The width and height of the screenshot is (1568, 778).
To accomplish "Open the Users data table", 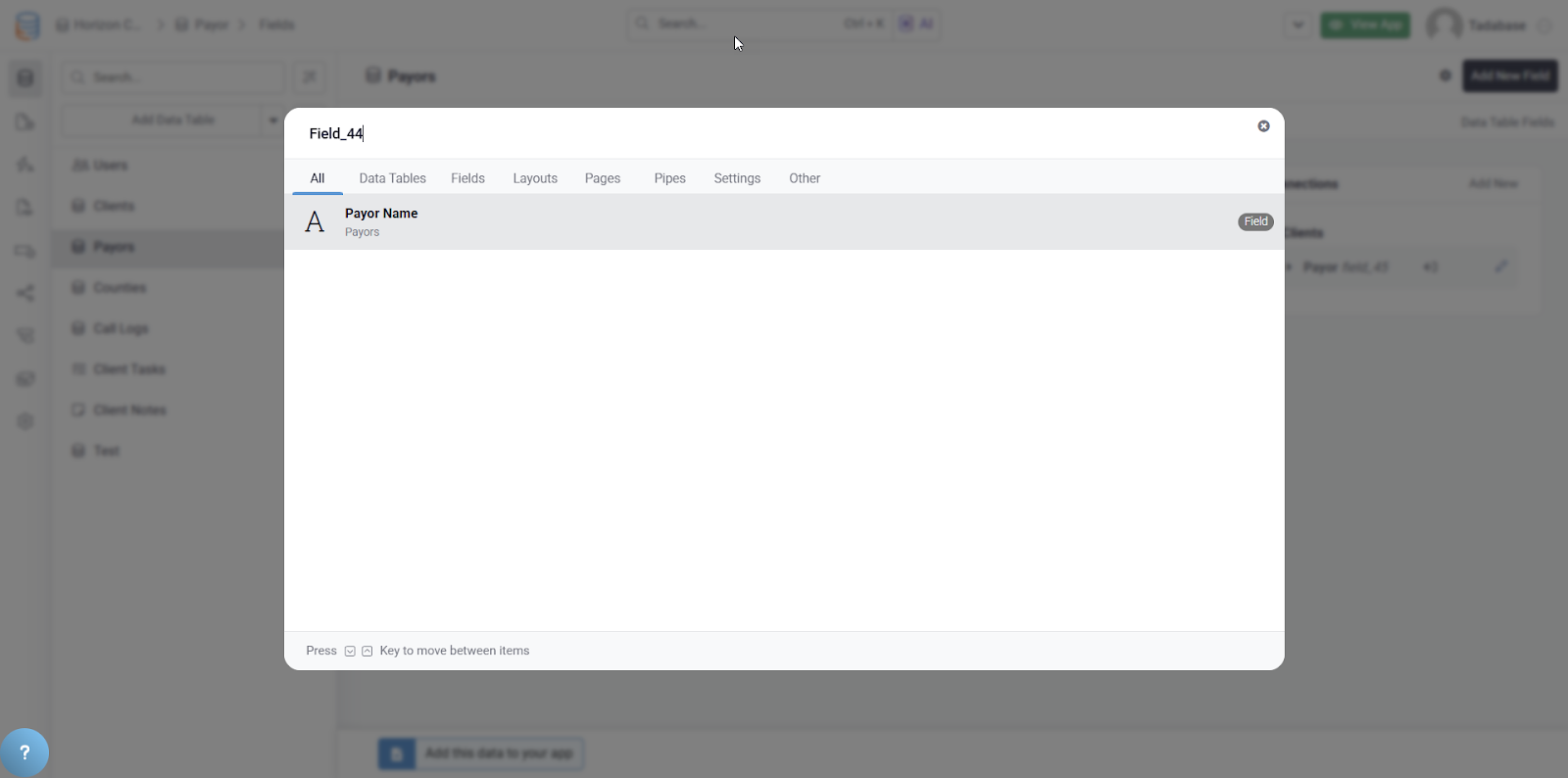I will 110,166.
